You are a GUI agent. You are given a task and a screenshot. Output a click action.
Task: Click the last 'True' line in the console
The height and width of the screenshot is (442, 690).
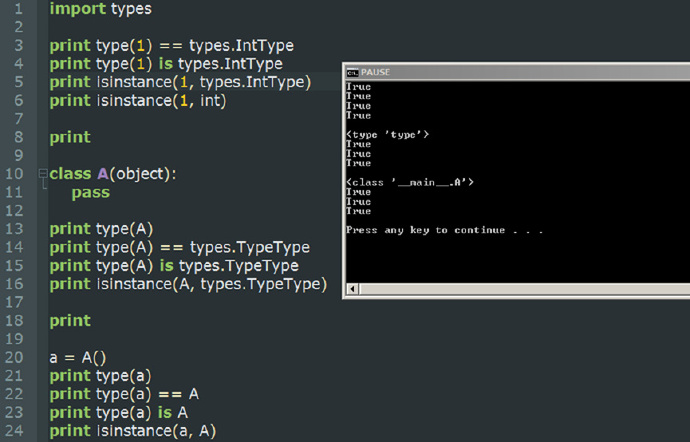(x=359, y=211)
